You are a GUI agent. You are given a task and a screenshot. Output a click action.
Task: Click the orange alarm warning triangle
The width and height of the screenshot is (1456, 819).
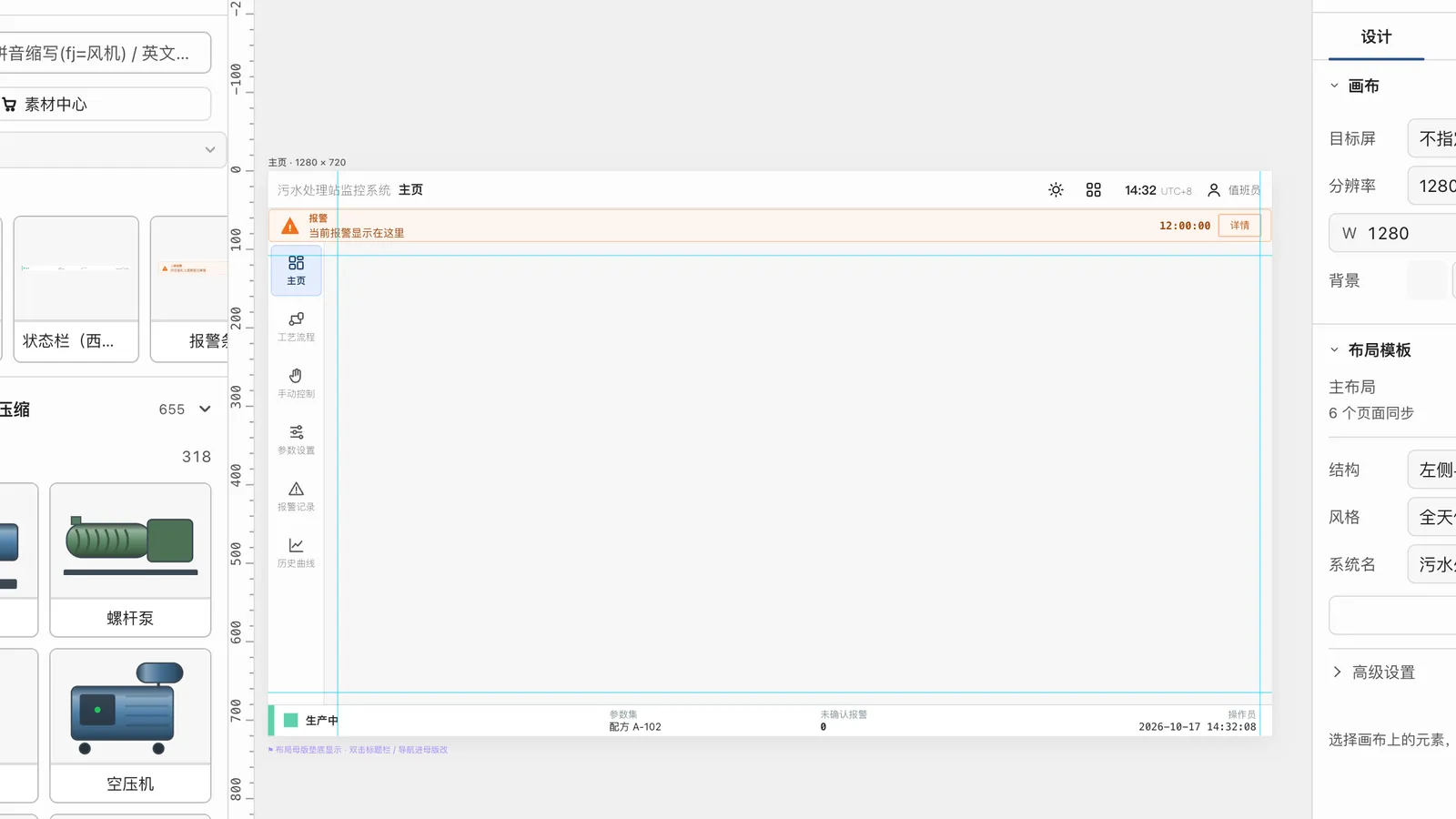click(x=289, y=226)
